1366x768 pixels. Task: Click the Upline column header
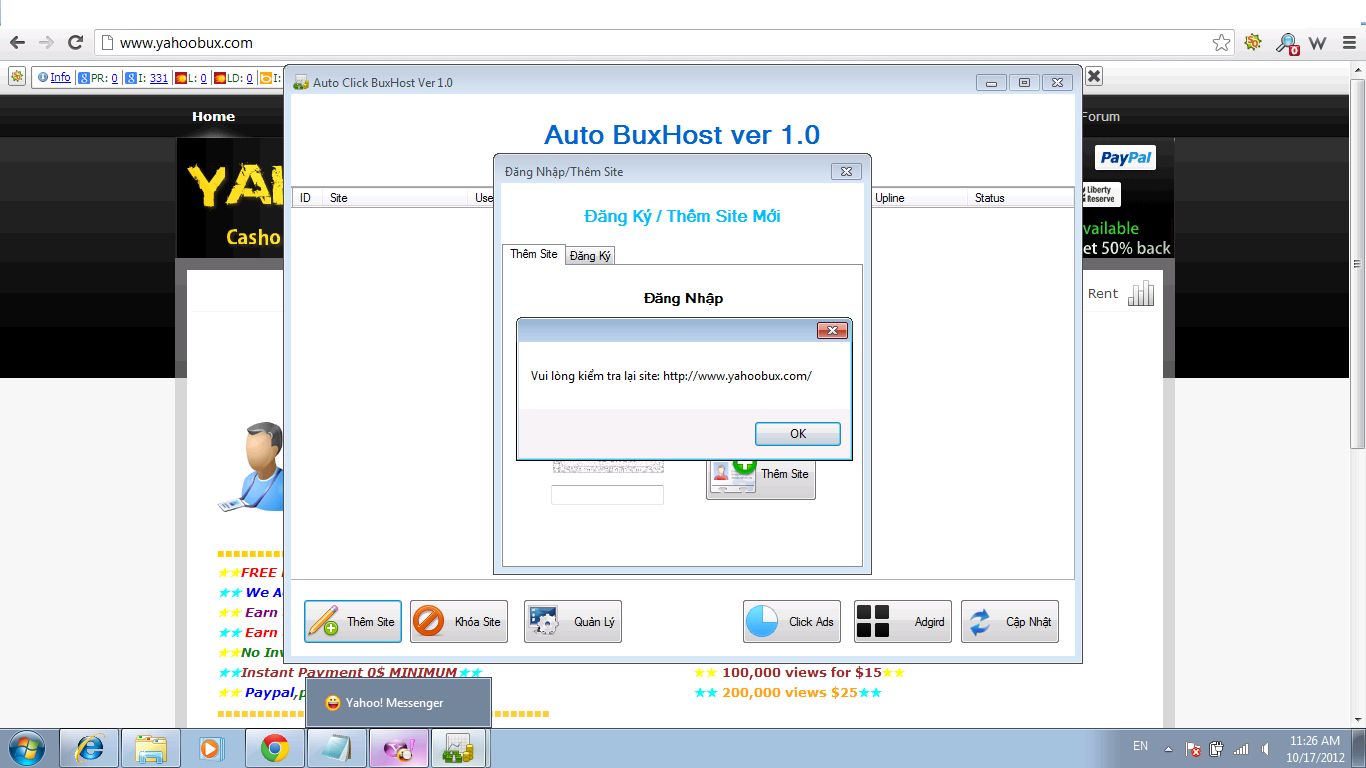[x=920, y=198]
